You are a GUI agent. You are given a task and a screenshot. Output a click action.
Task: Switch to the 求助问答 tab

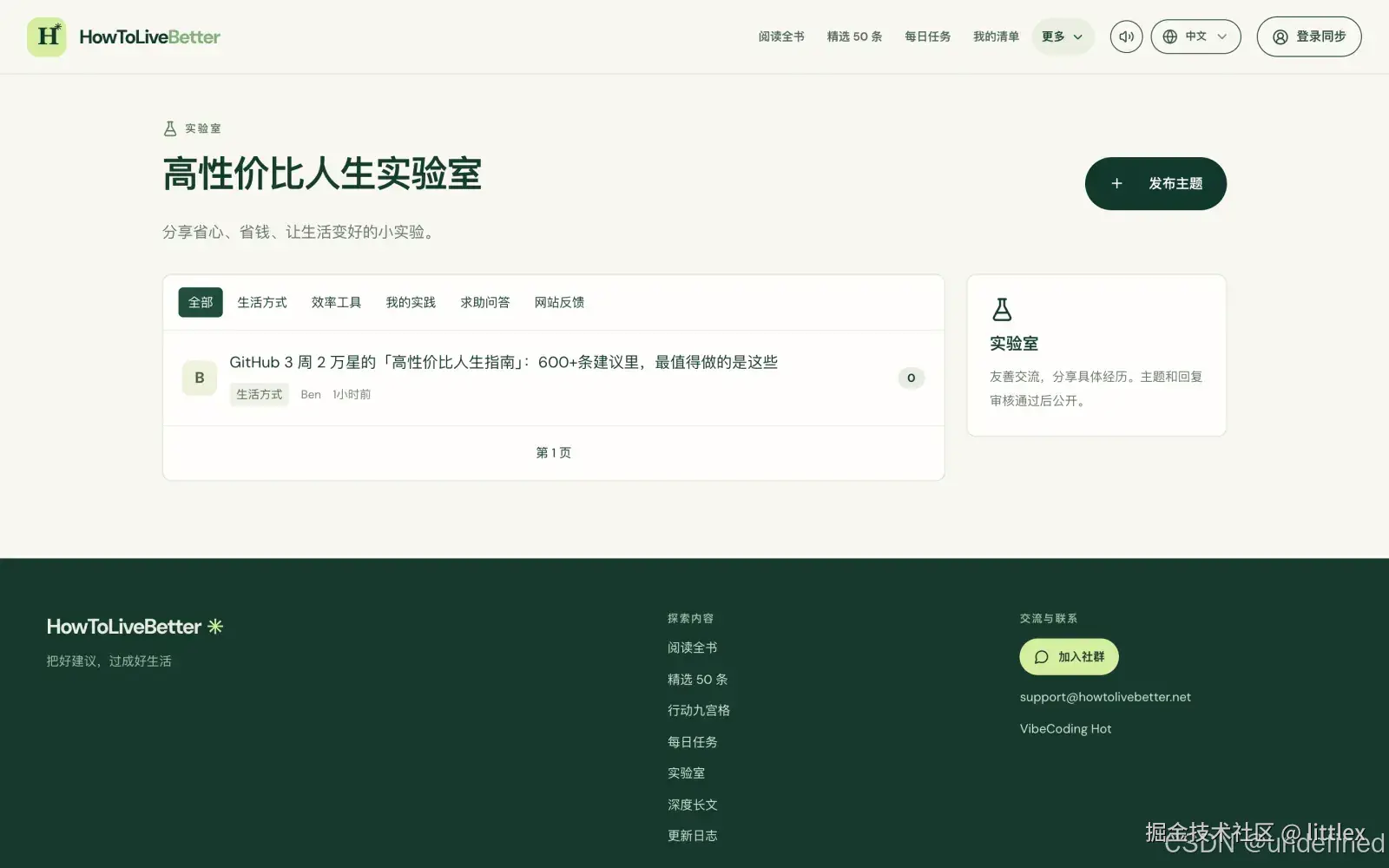point(485,302)
